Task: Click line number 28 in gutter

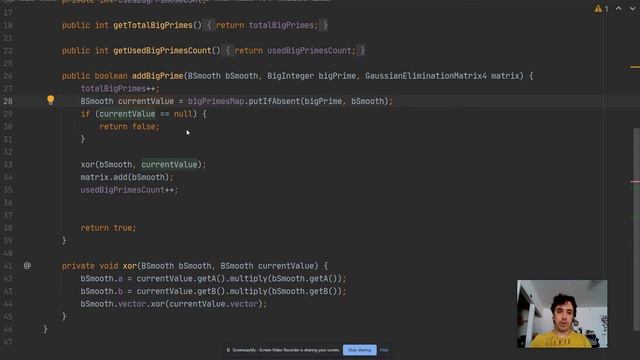Action: [x=8, y=101]
